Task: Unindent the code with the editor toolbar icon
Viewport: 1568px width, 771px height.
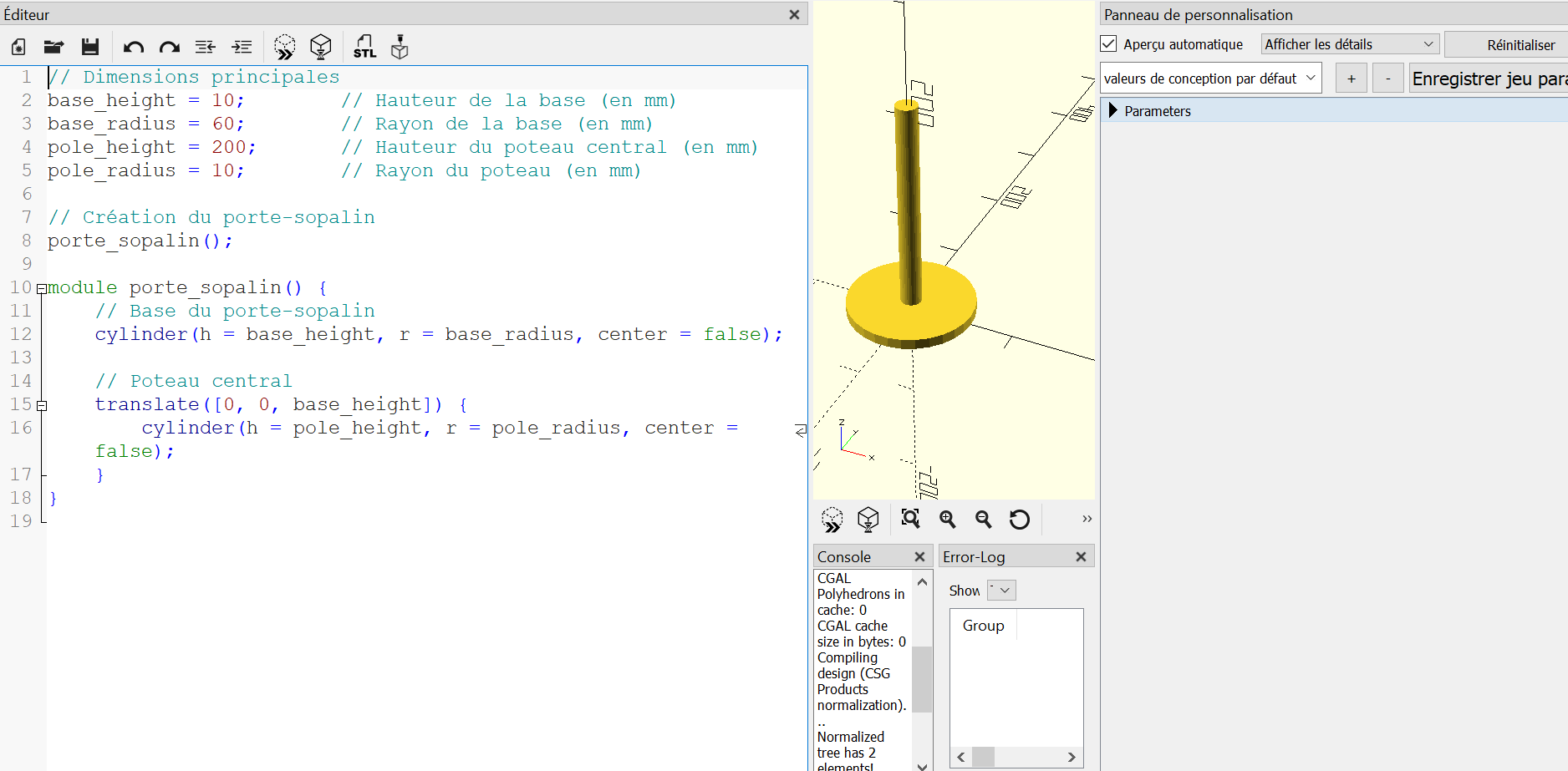Action: 206,47
